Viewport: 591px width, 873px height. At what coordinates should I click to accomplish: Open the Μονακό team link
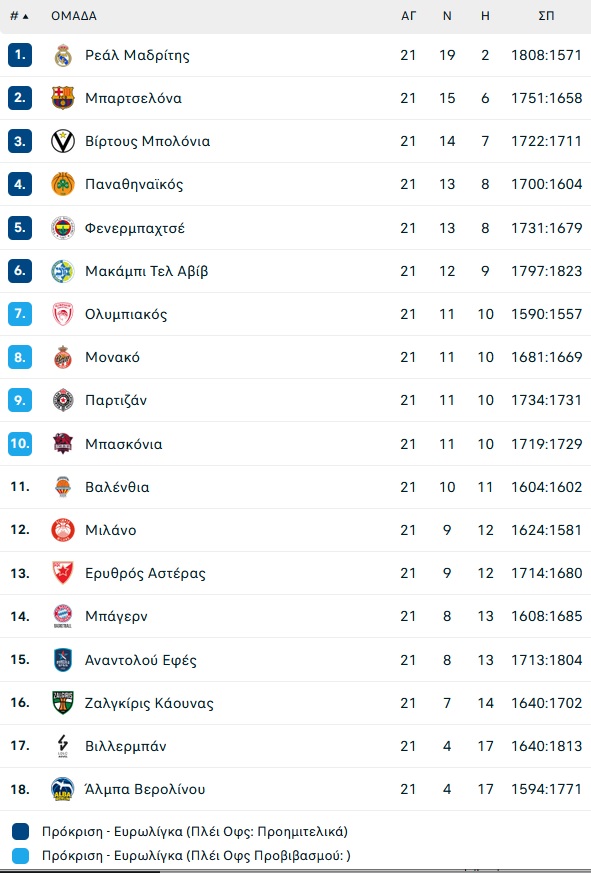click(113, 357)
